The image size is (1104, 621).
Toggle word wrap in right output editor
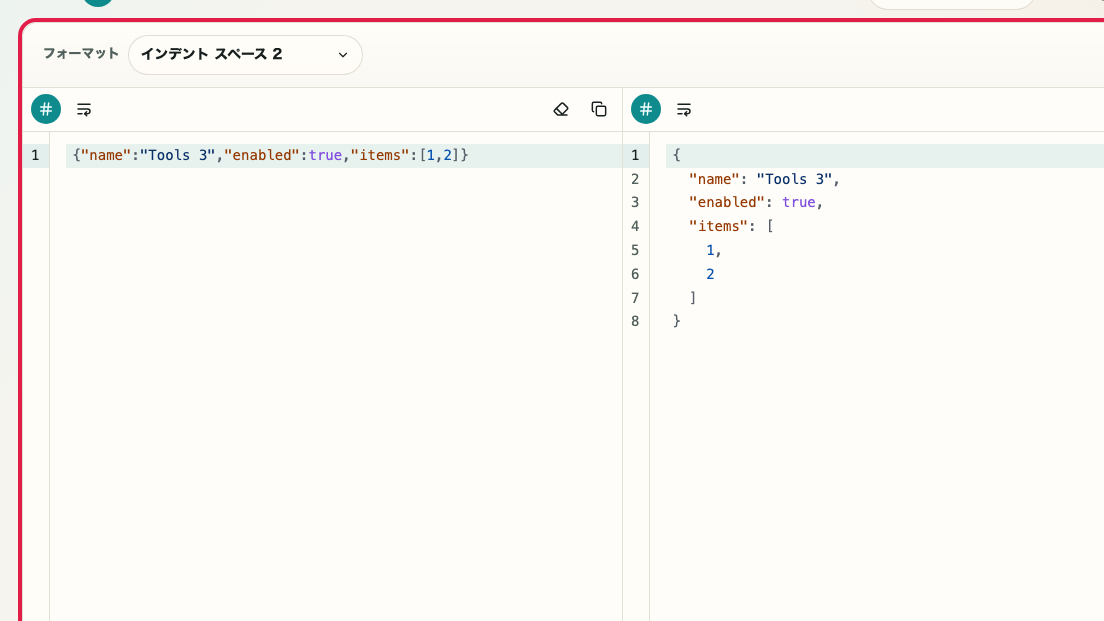(684, 109)
